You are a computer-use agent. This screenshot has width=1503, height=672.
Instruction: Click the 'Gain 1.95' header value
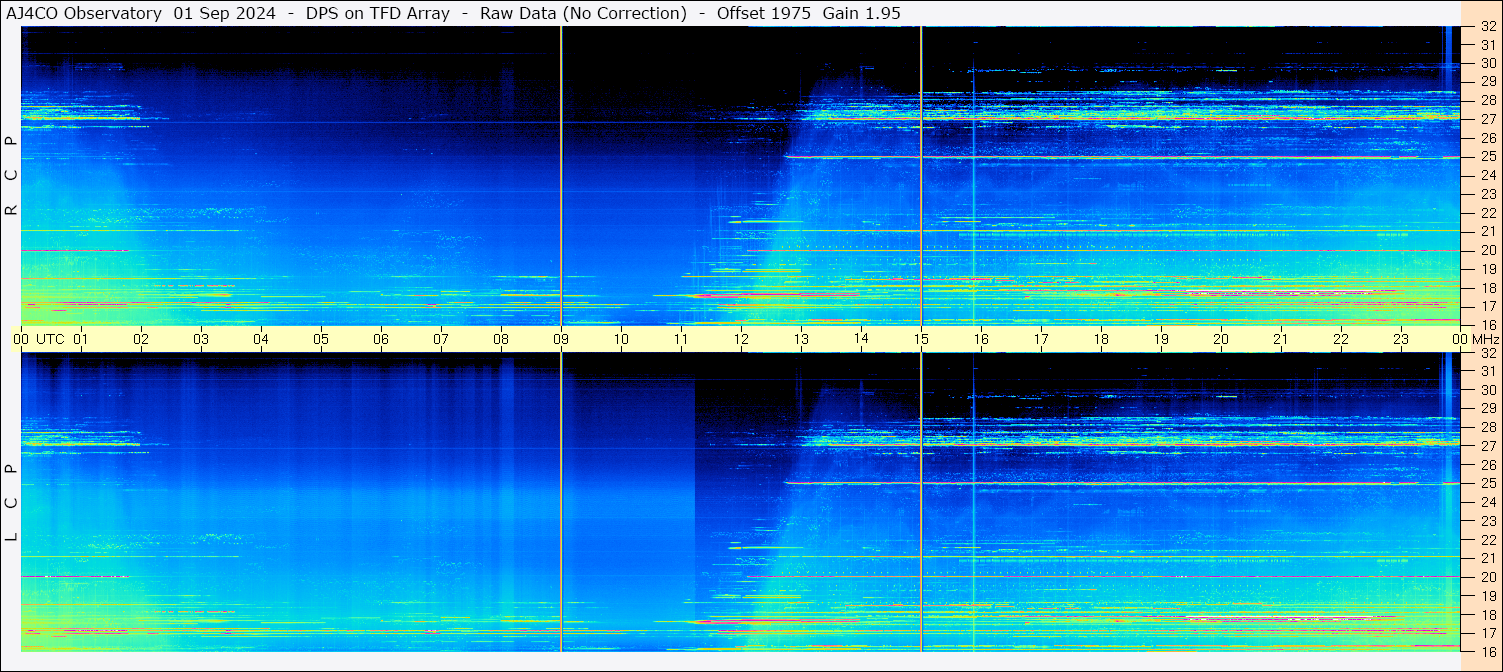pos(862,13)
